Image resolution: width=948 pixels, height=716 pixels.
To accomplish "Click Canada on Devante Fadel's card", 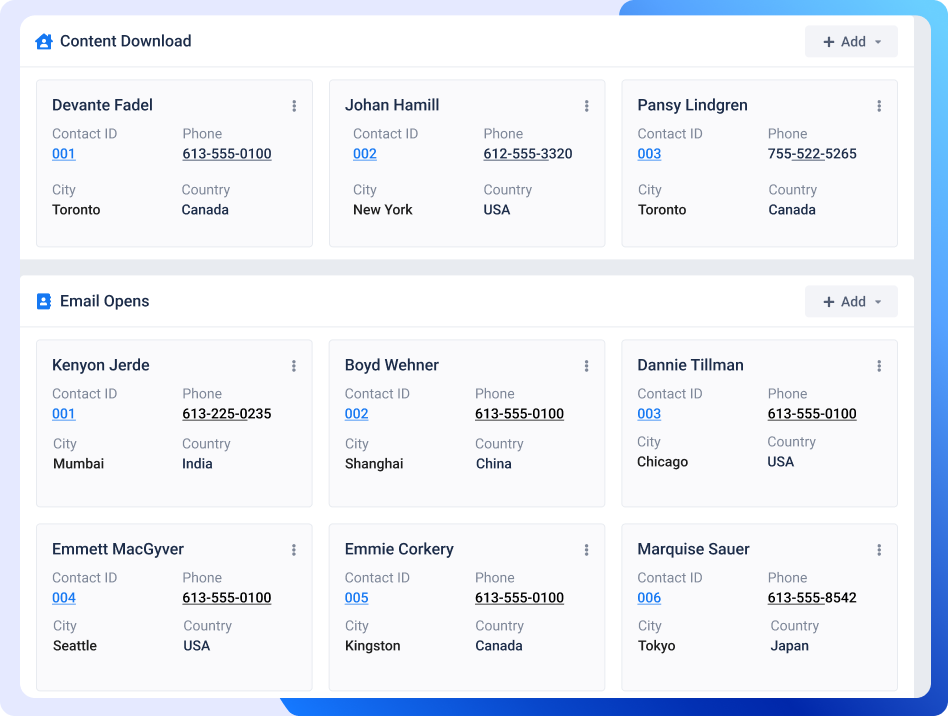I will (x=205, y=210).
